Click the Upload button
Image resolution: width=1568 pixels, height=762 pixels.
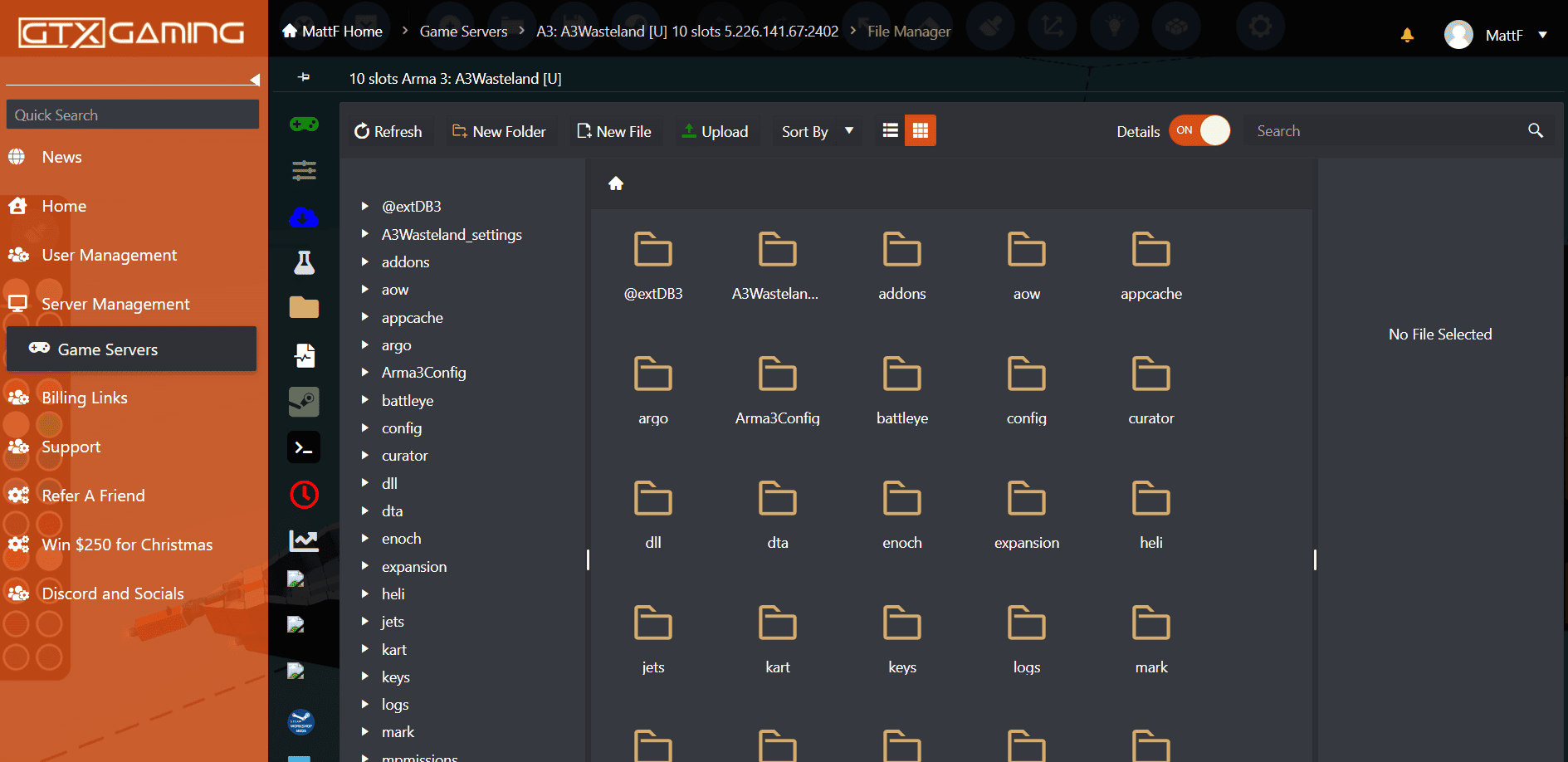pos(715,132)
